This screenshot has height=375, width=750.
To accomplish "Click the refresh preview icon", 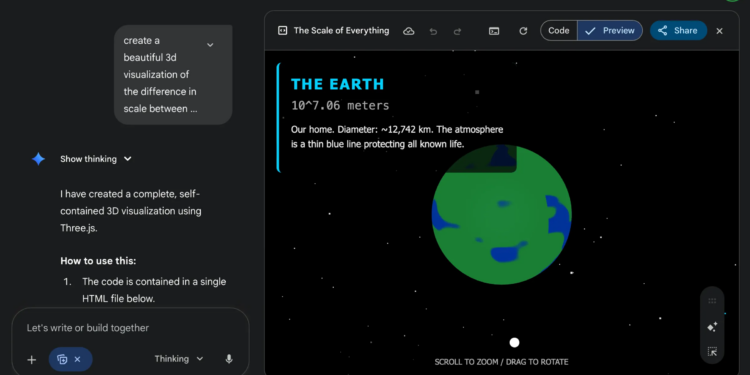I will point(523,31).
